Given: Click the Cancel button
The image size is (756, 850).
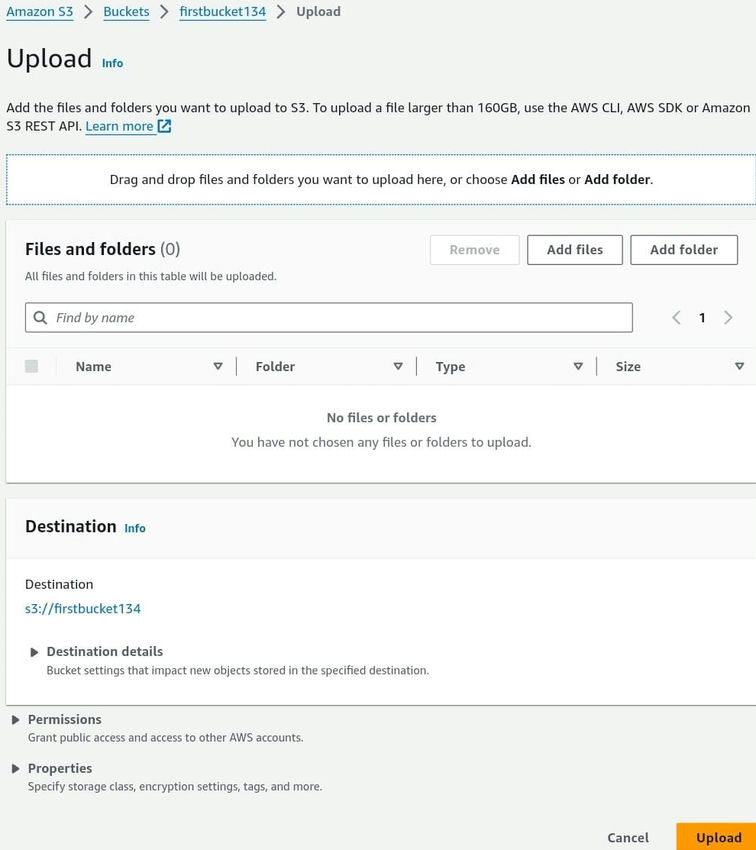Looking at the screenshot, I should pos(627,837).
